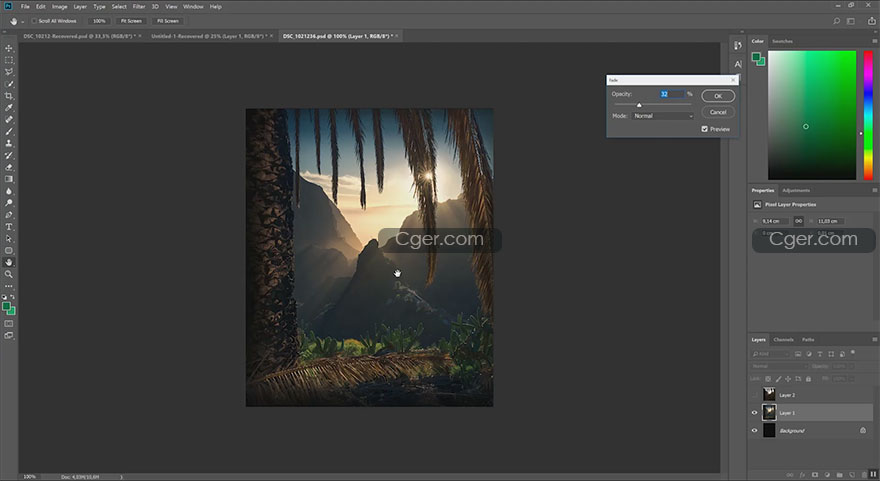Toggle Quick Mask mode icon
The height and width of the screenshot is (481, 880).
(x=8, y=324)
